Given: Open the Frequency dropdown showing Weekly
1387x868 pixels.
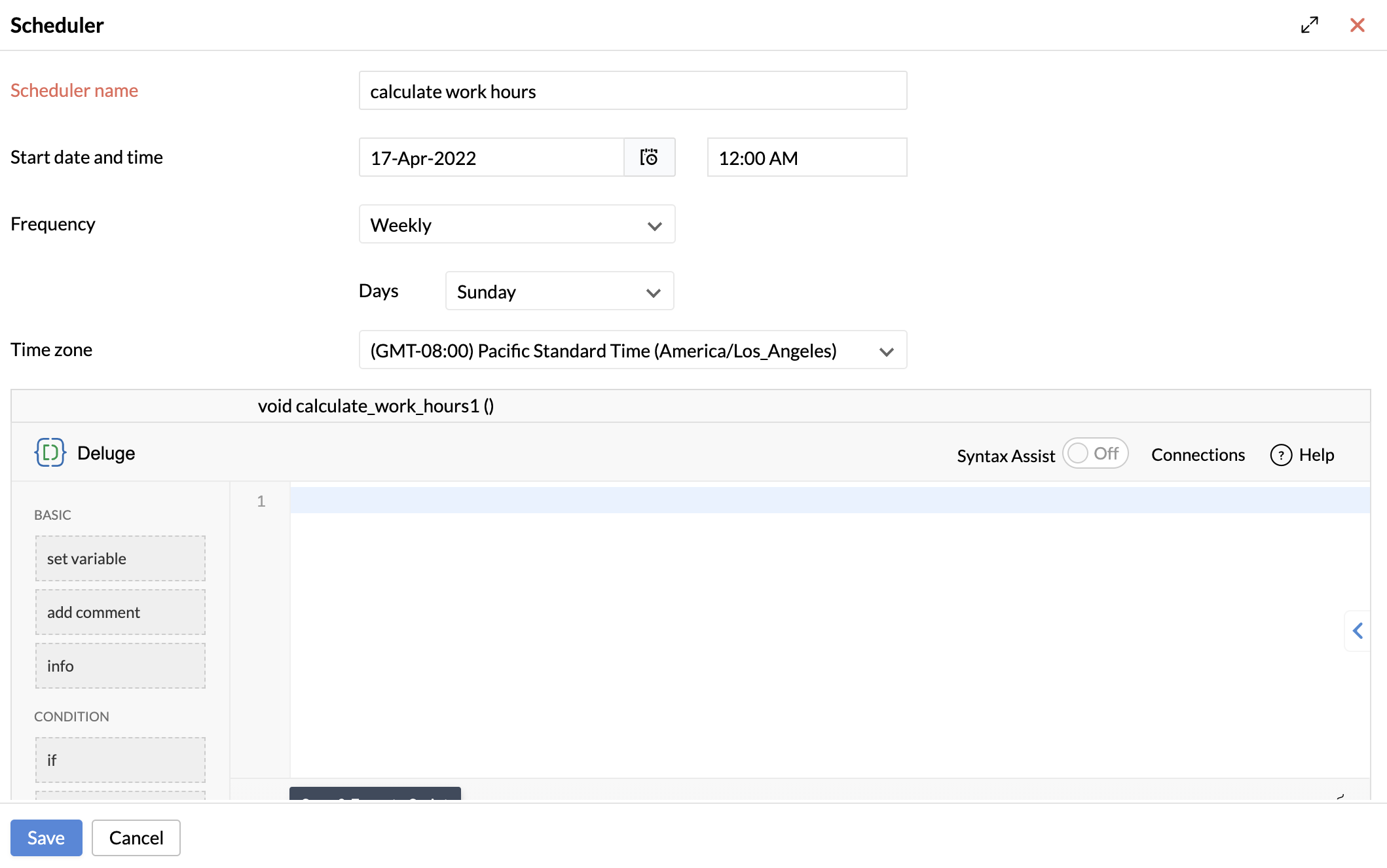Looking at the screenshot, I should [x=517, y=225].
